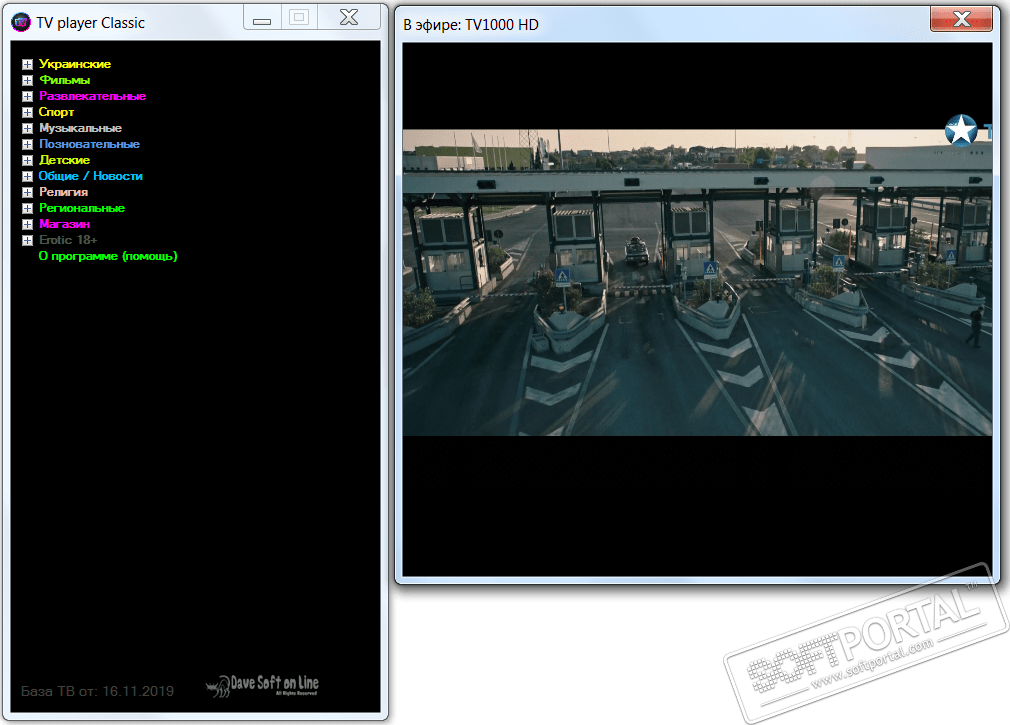Open the Общие / Новости category
1010x725 pixels.
90,176
